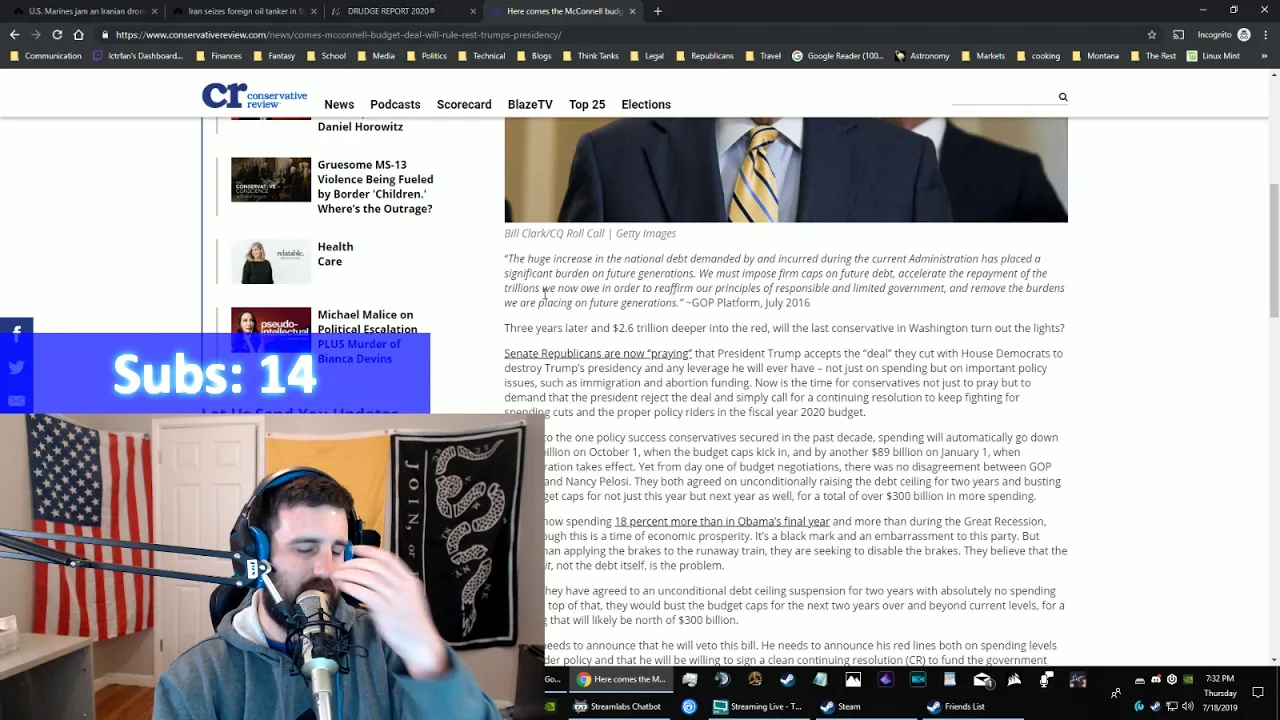Expand the Astronomy bookmarks folder
The image size is (1280, 720).
point(922,56)
